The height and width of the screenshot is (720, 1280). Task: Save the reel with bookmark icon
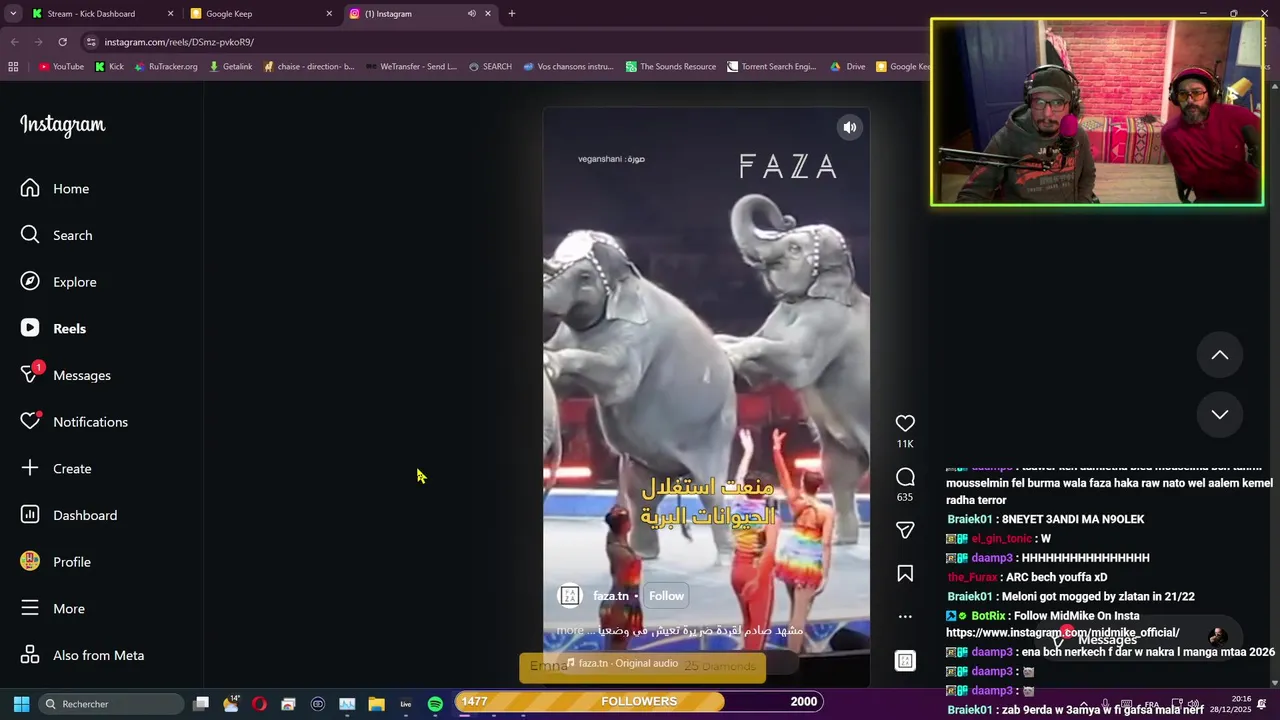coord(905,573)
